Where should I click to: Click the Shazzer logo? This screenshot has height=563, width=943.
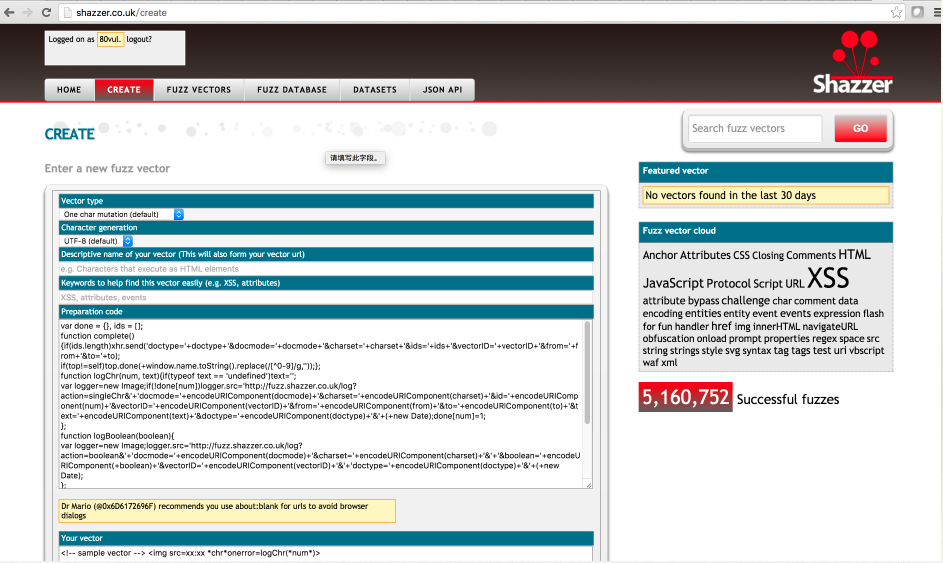pyautogui.click(x=853, y=63)
